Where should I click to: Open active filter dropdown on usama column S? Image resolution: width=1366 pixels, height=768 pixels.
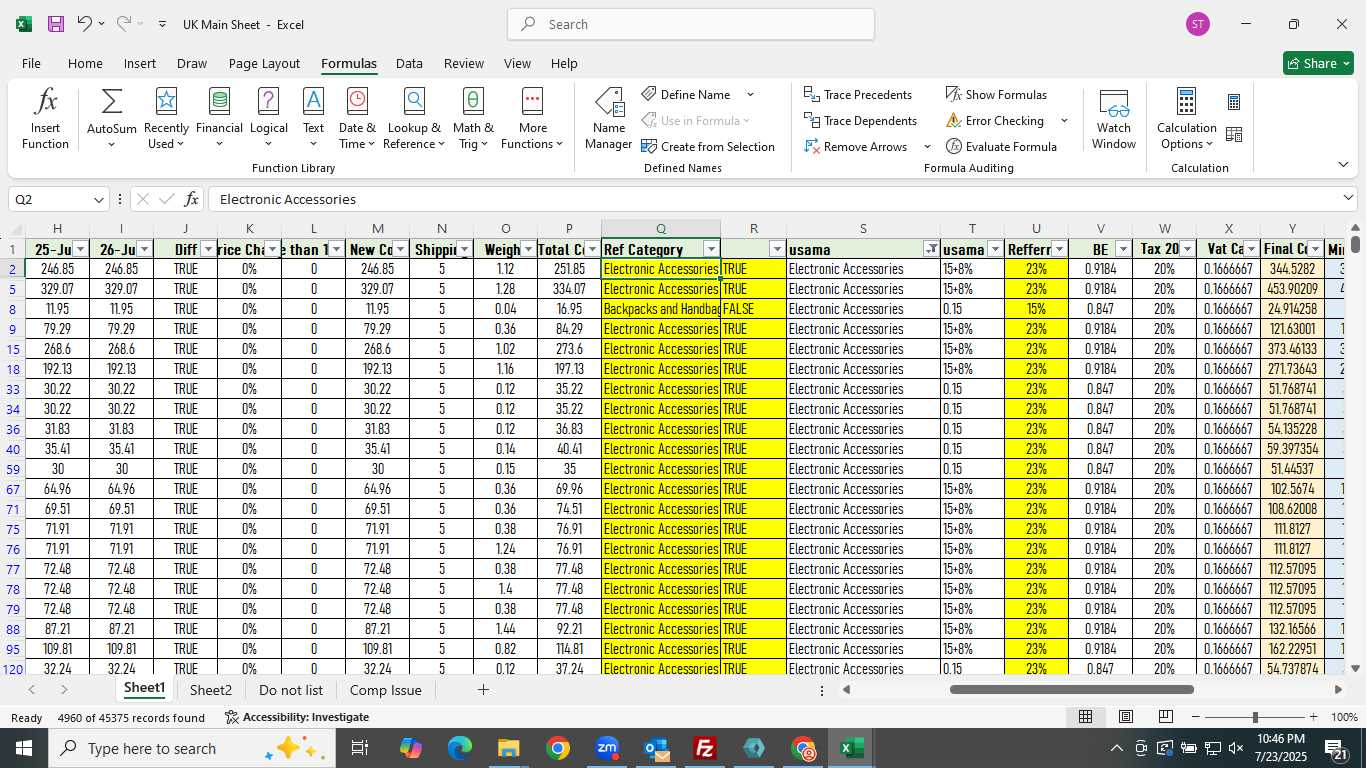pyautogui.click(x=931, y=249)
